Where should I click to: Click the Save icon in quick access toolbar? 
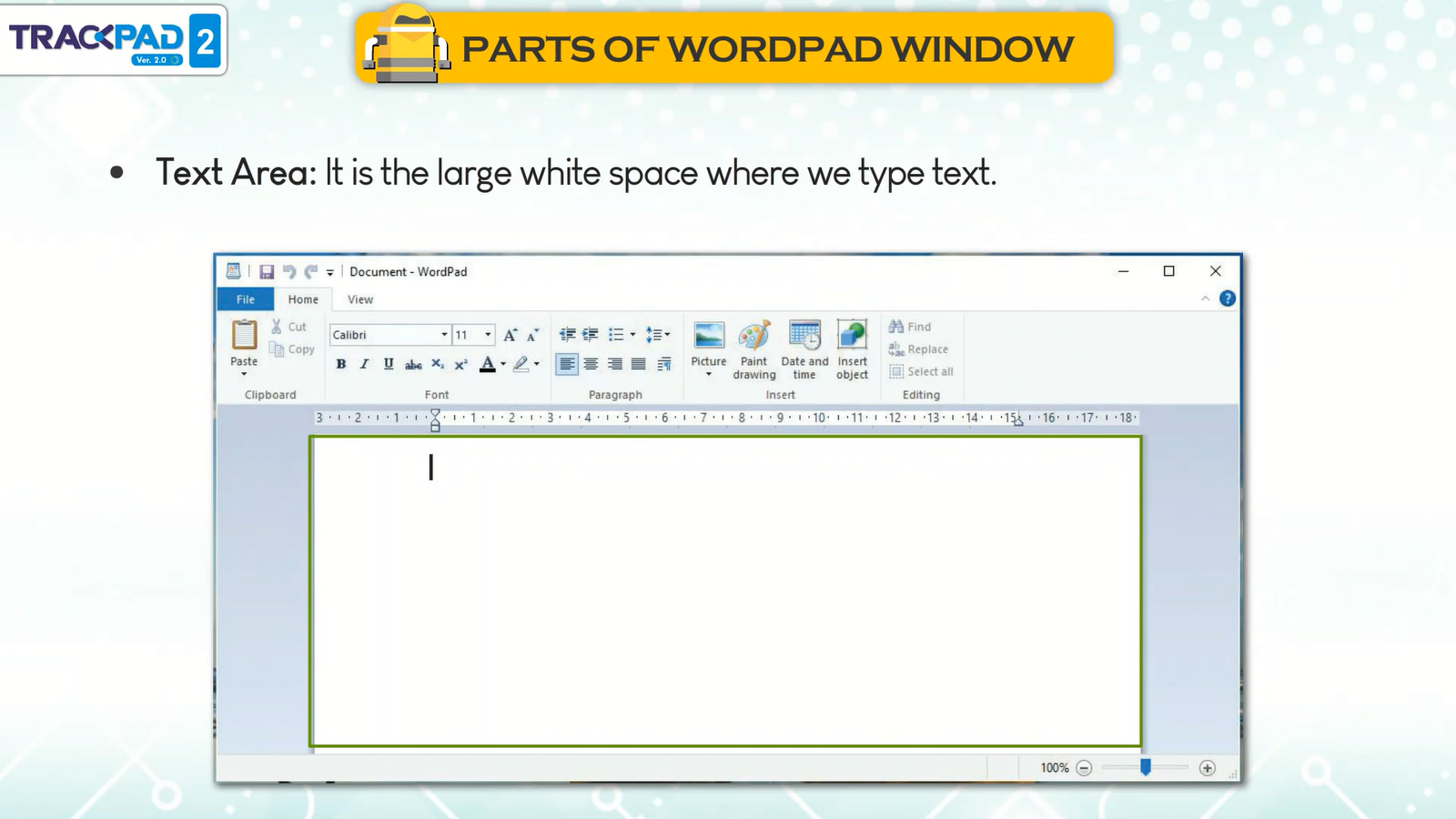tap(267, 271)
